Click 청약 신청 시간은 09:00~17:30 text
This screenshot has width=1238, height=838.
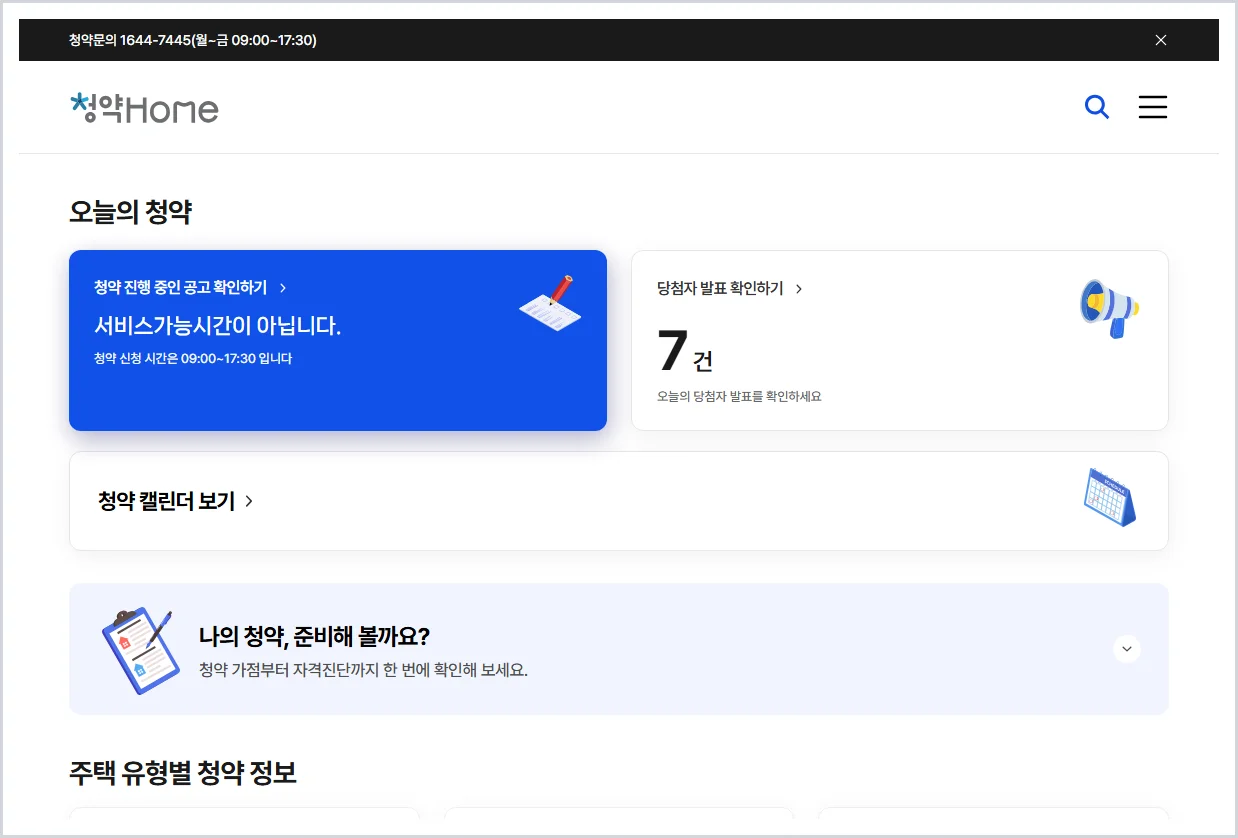pyautogui.click(x=193, y=358)
